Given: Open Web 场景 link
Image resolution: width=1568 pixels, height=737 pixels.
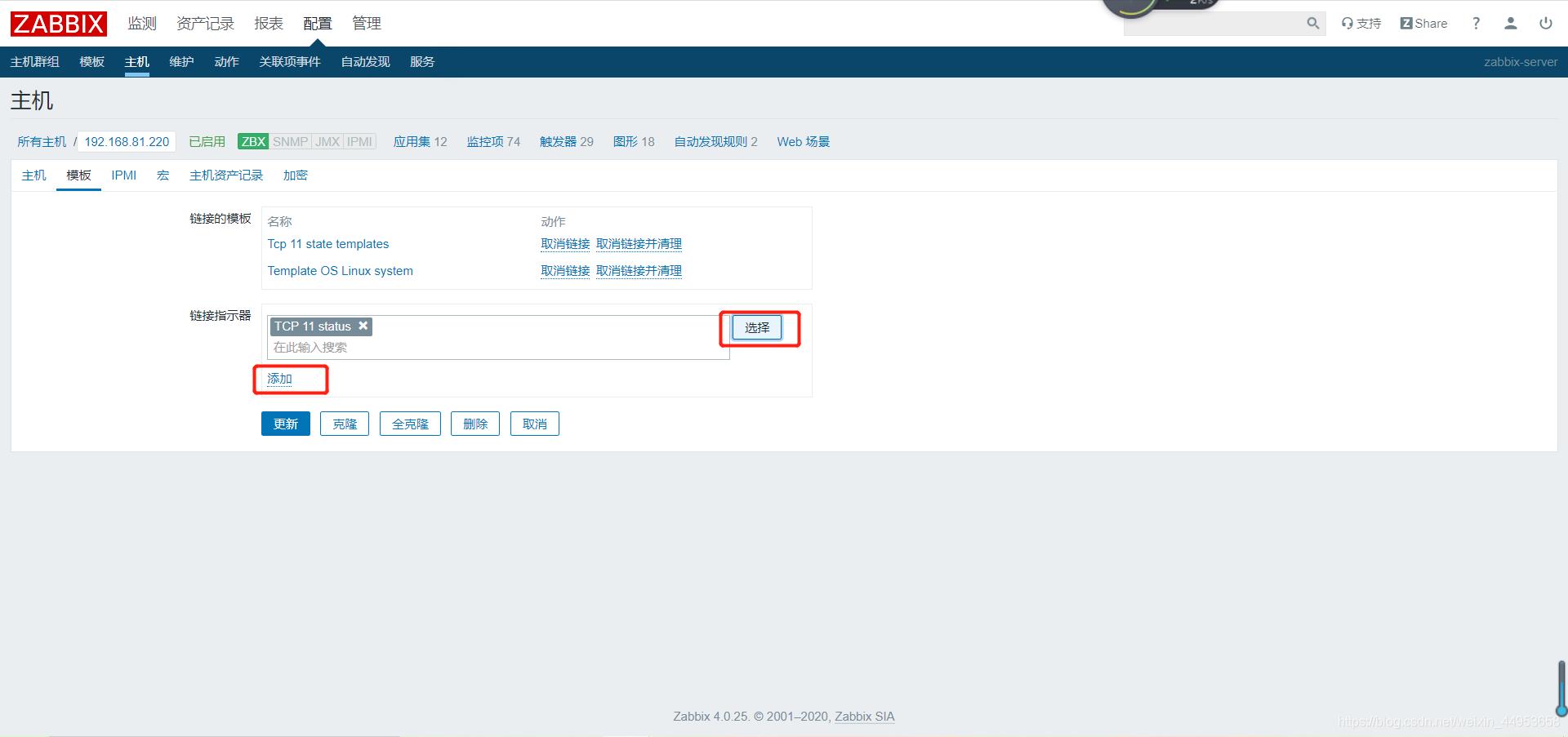Looking at the screenshot, I should pos(804,142).
